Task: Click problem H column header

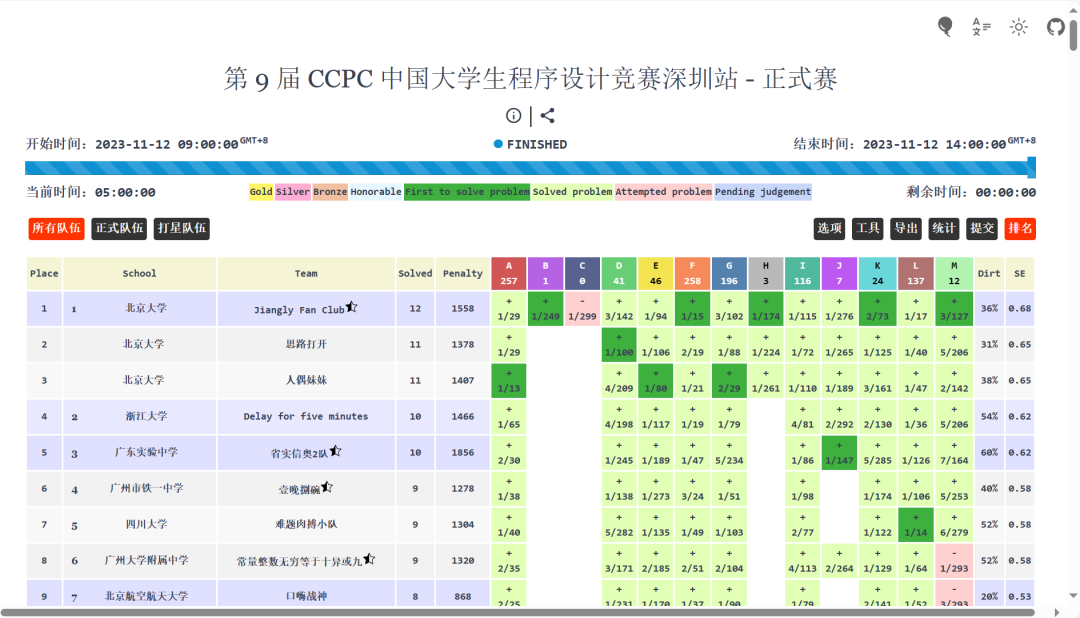Action: point(766,274)
